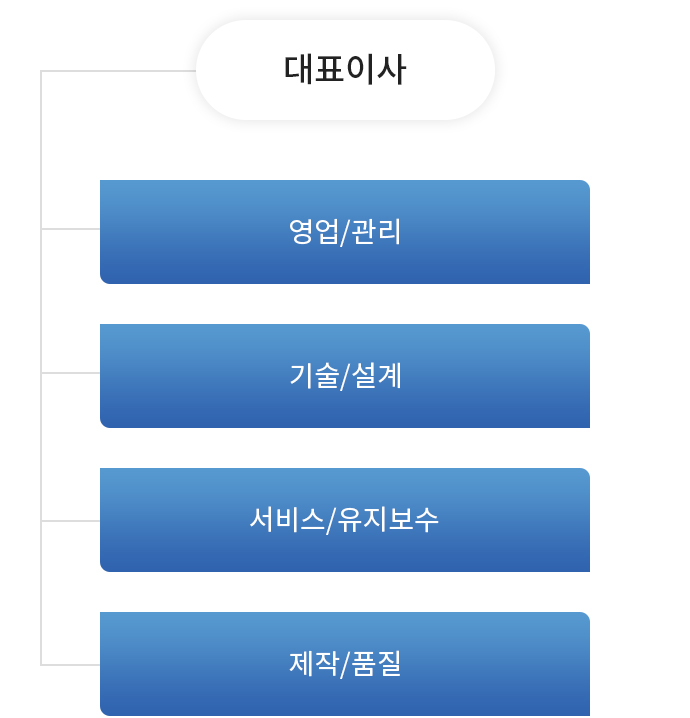Choose the 서비스/유지보수 blue box
This screenshot has height=718, width=690.
pyautogui.click(x=345, y=520)
